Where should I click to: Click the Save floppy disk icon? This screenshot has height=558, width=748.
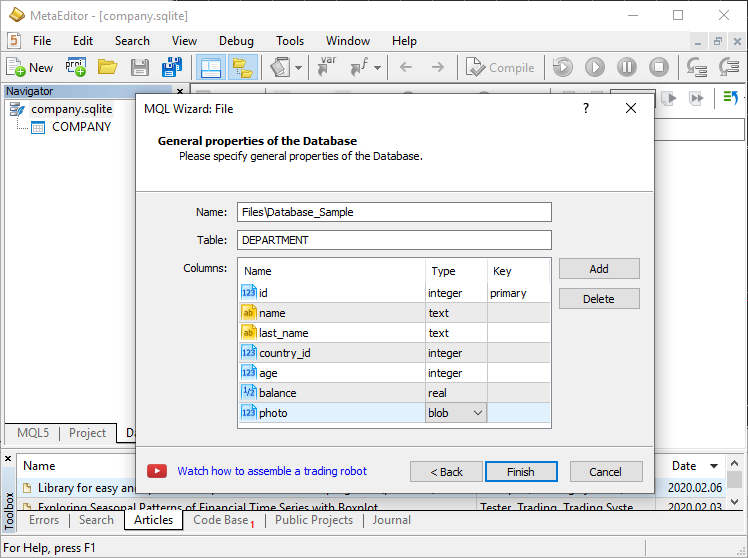click(x=139, y=67)
